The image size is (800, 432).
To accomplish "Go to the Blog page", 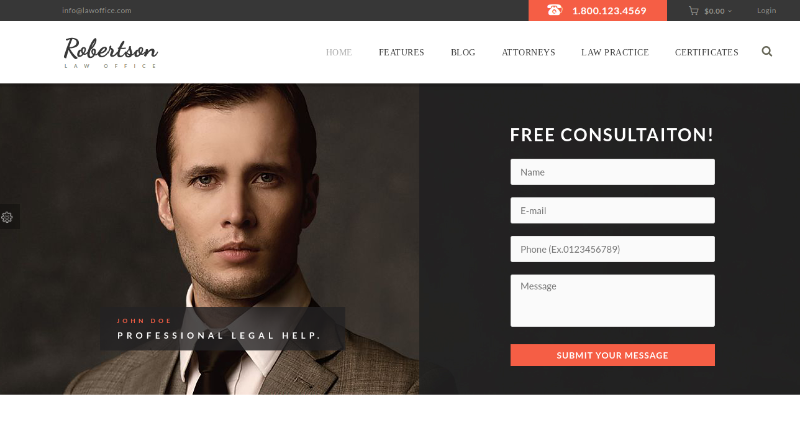I will tap(463, 52).
